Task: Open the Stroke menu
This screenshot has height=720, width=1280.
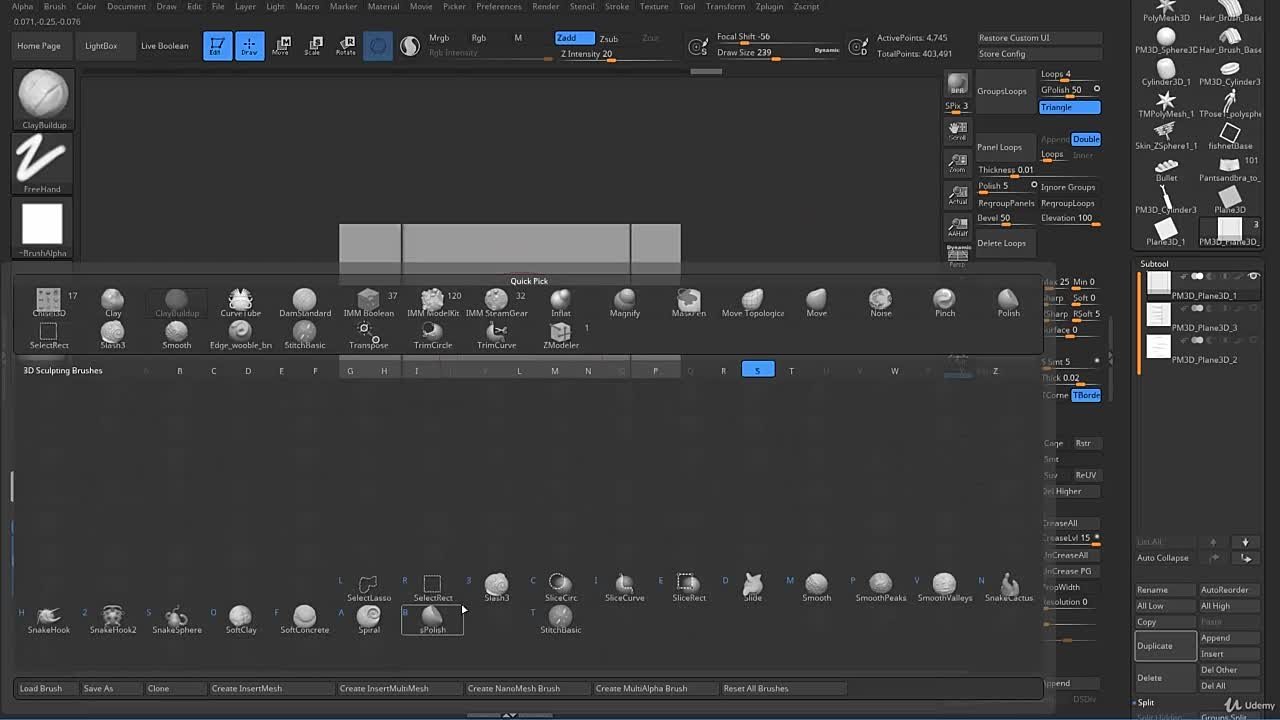Action: (617, 7)
